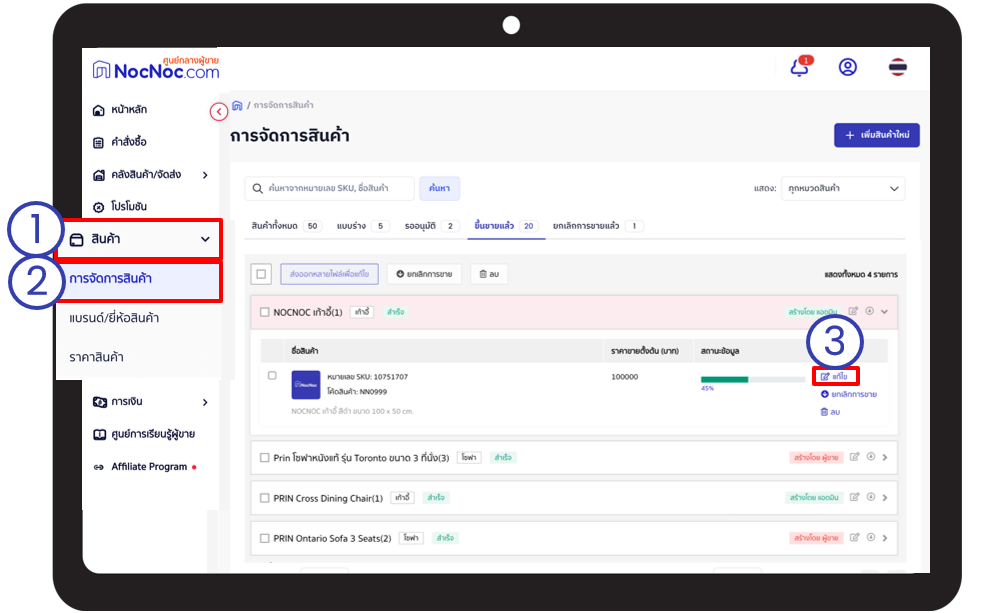
Task: Collapse the NOCNOC เก้าอี้ row chevron
Action: pyautogui.click(x=884, y=311)
